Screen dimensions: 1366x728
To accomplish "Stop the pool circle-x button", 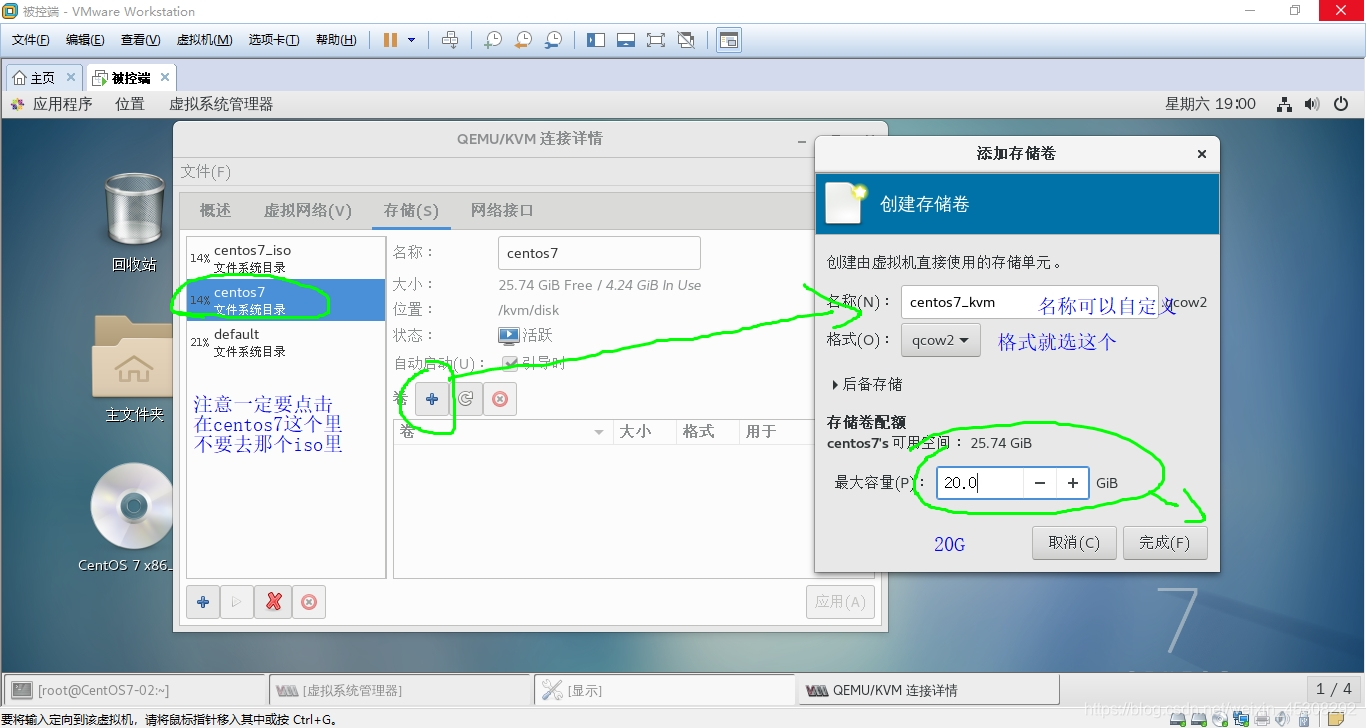I will click(x=309, y=602).
